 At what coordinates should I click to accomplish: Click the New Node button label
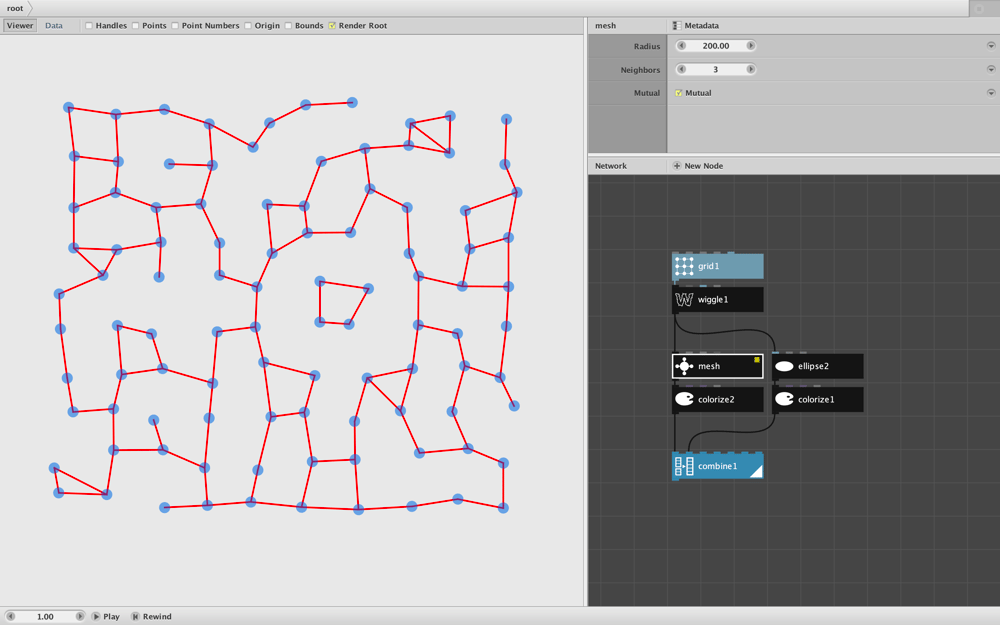703,166
